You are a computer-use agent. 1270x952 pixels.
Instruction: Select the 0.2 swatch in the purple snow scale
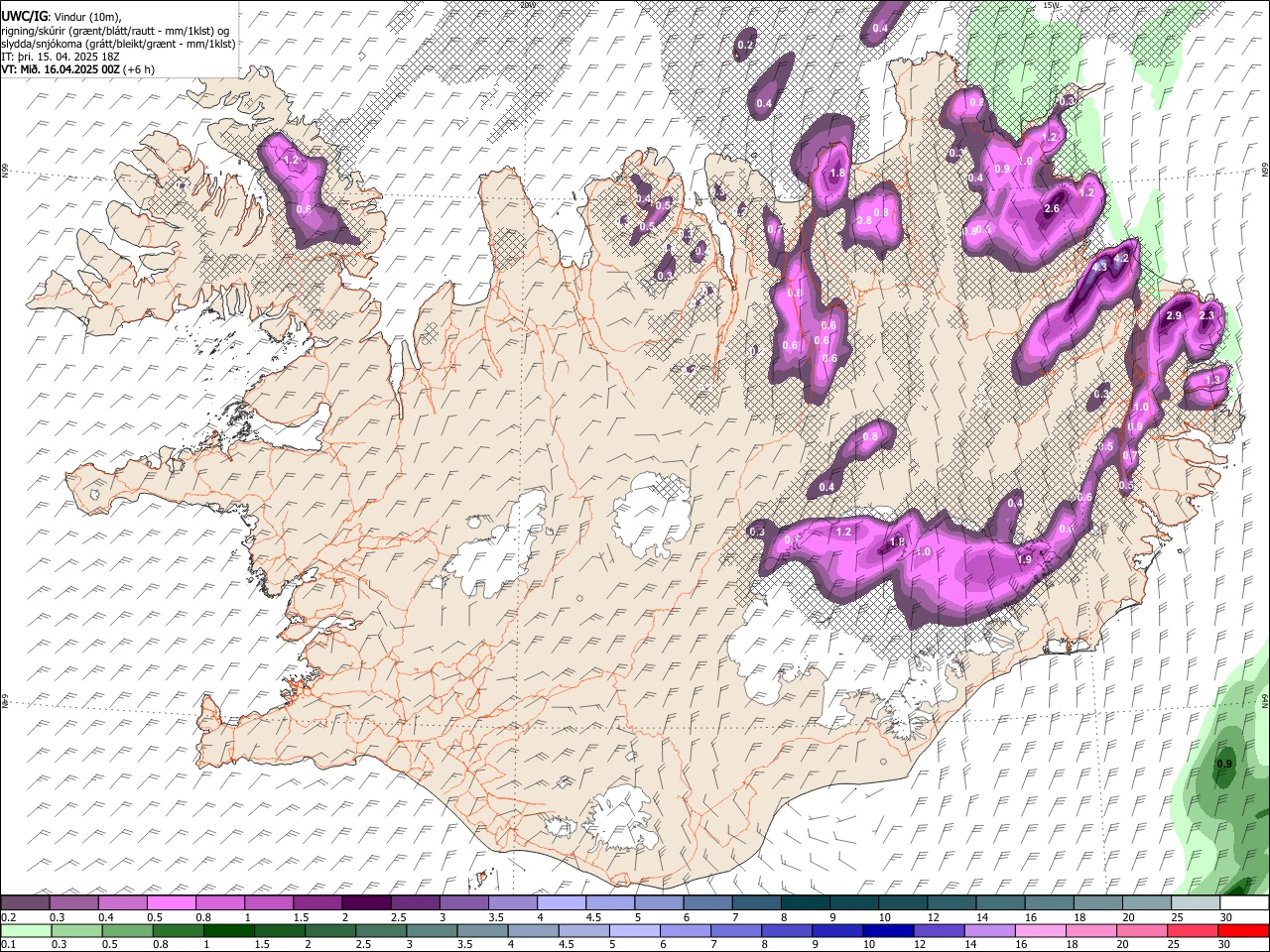(25, 903)
